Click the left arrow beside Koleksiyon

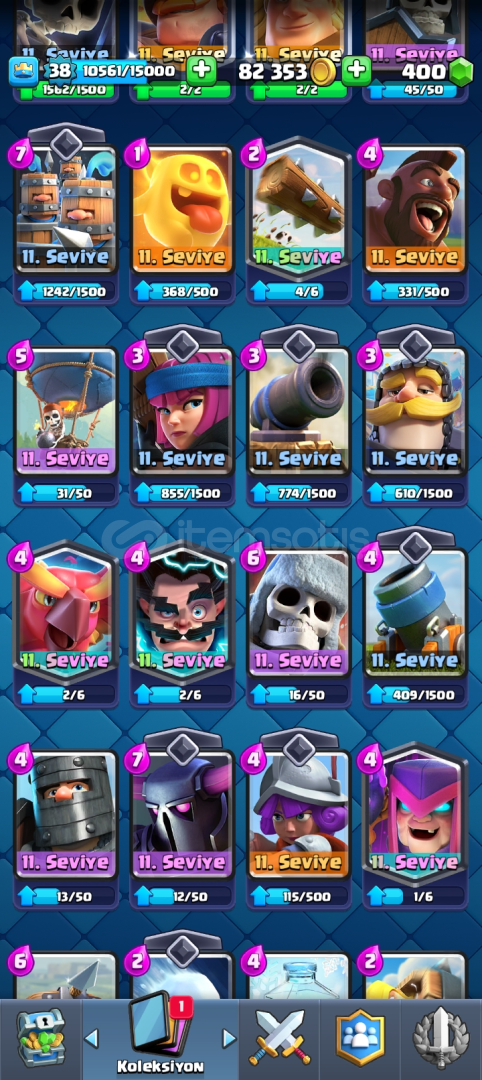pyautogui.click(x=92, y=1038)
